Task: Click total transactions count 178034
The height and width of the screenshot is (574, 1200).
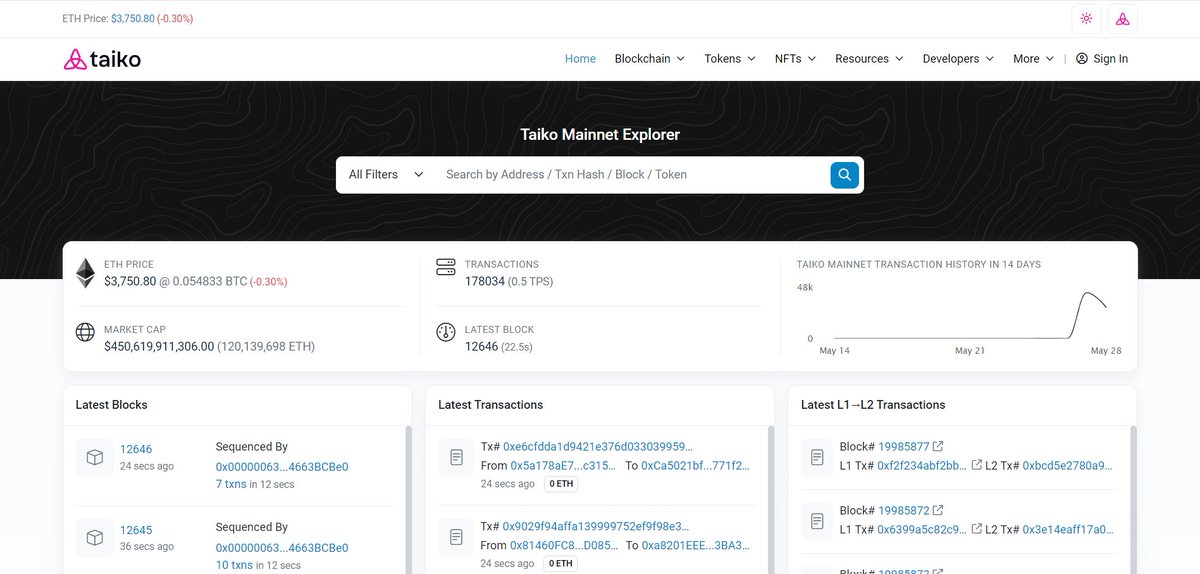Action: point(485,282)
